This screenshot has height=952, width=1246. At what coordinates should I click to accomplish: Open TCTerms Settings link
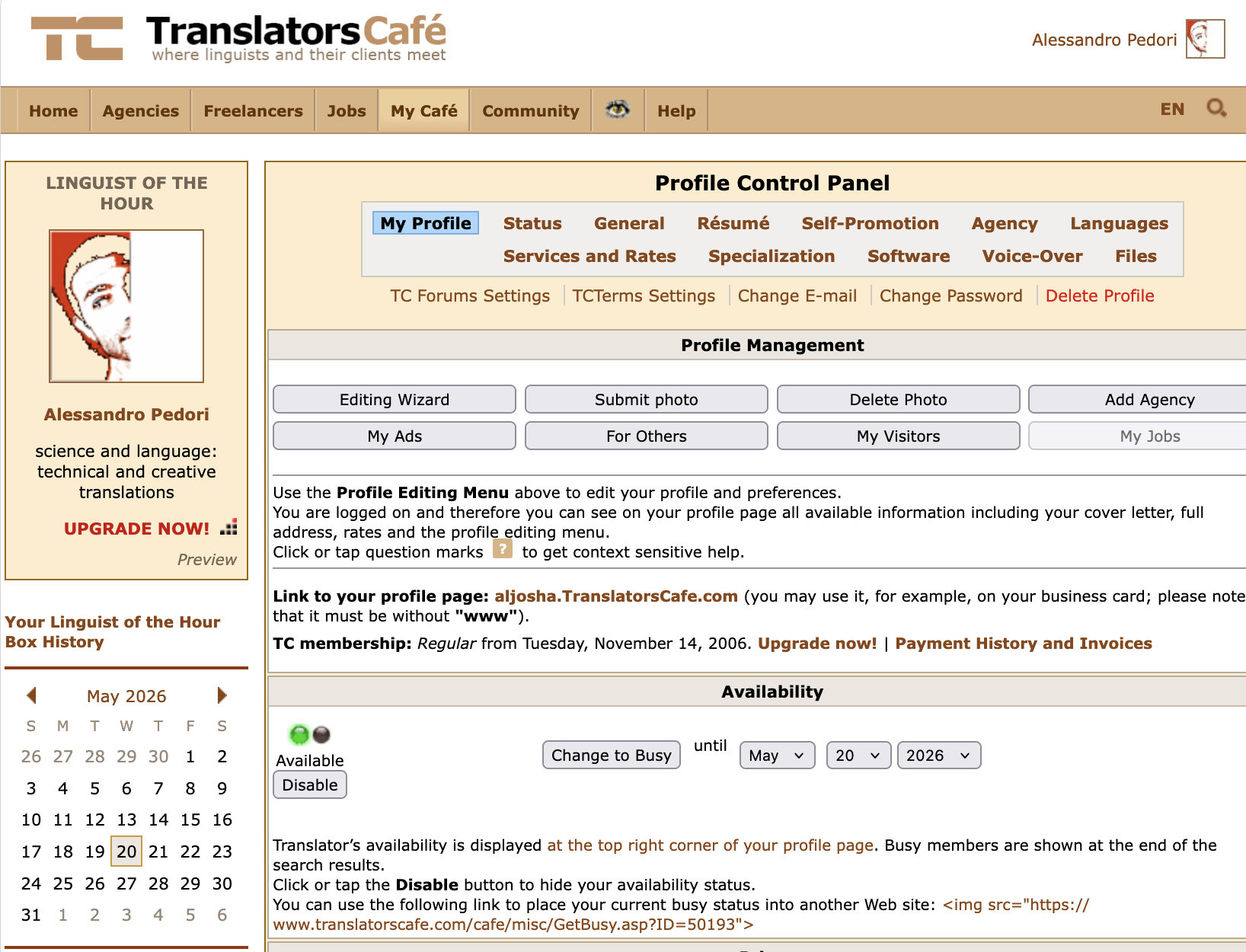[644, 296]
